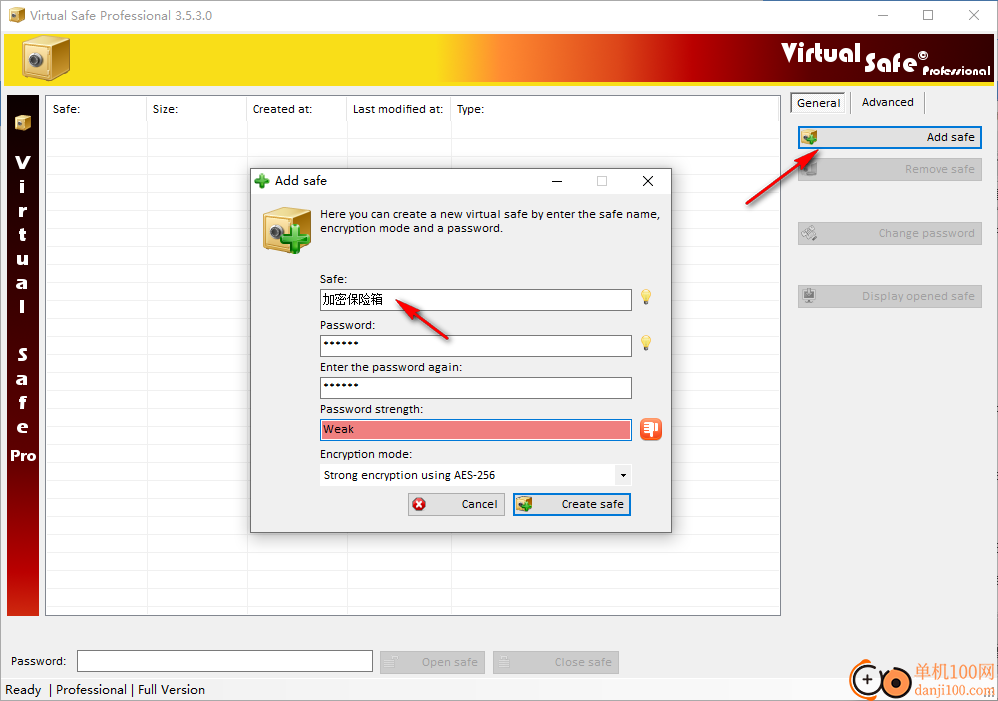Image resolution: width=998 pixels, height=701 pixels.
Task: Click the weak password thumbs-down icon
Action: tap(650, 429)
